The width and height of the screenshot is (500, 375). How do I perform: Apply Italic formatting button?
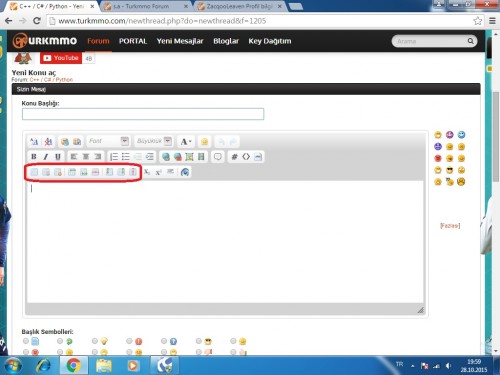46,157
